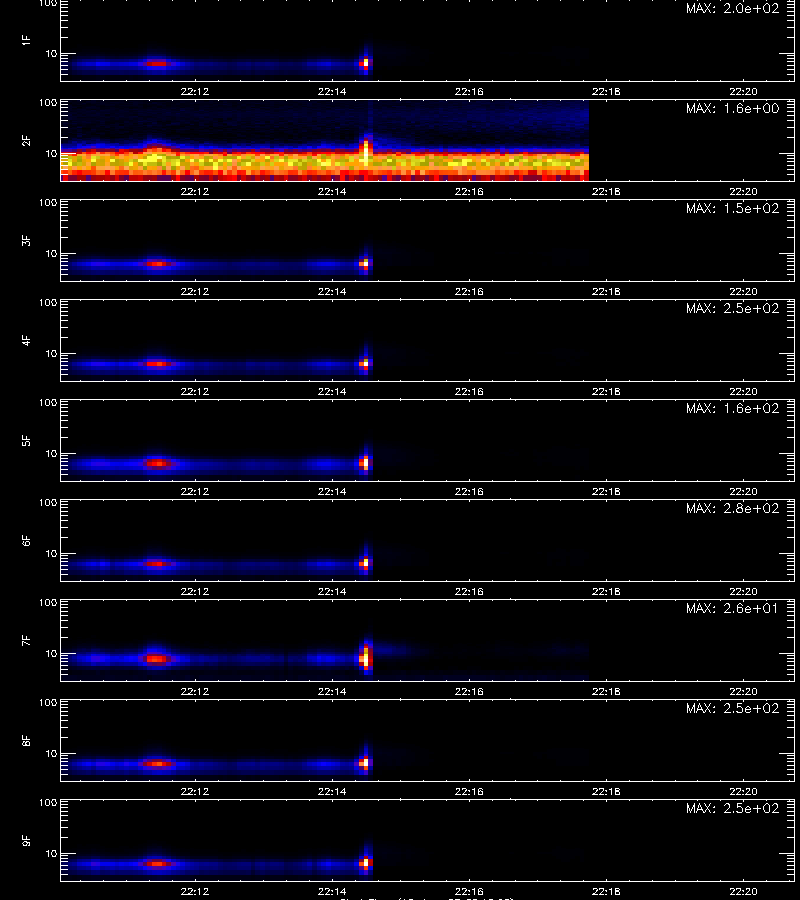Click the 100 y-axis label of panel 2F
Image resolution: width=800 pixels, height=900 pixels.
[48, 103]
